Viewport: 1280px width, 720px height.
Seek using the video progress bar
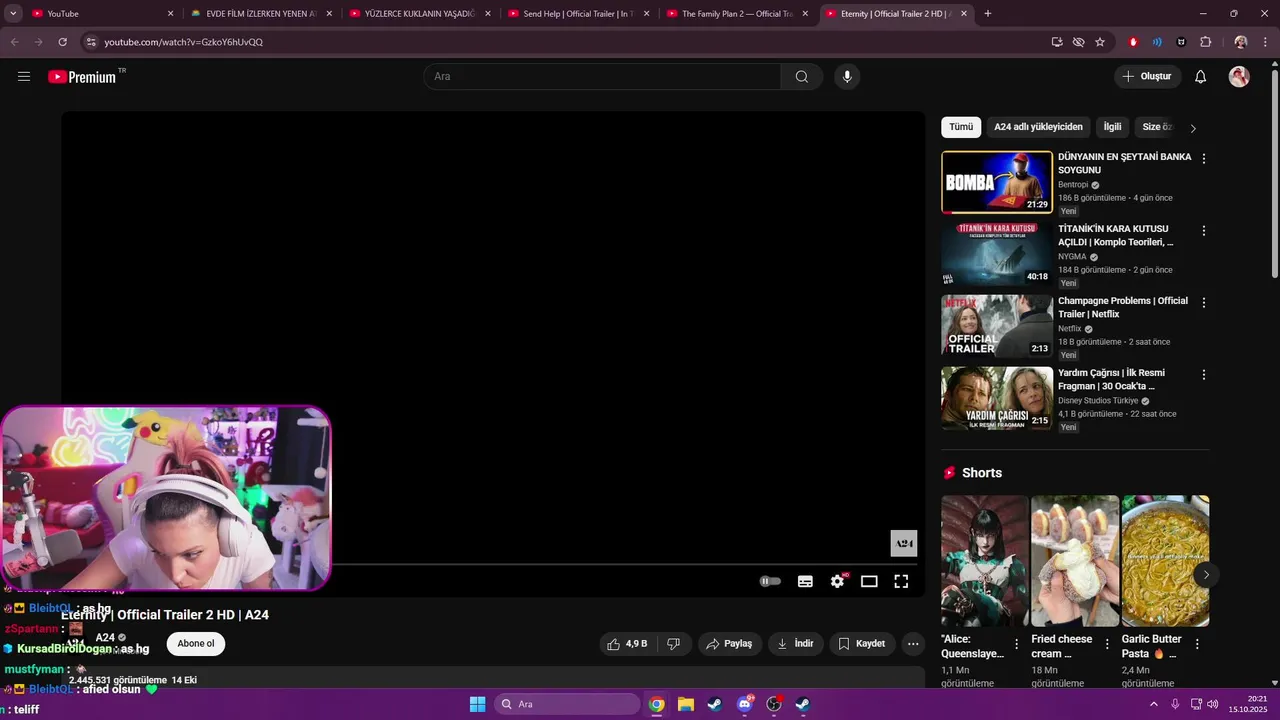pyautogui.click(x=626, y=564)
